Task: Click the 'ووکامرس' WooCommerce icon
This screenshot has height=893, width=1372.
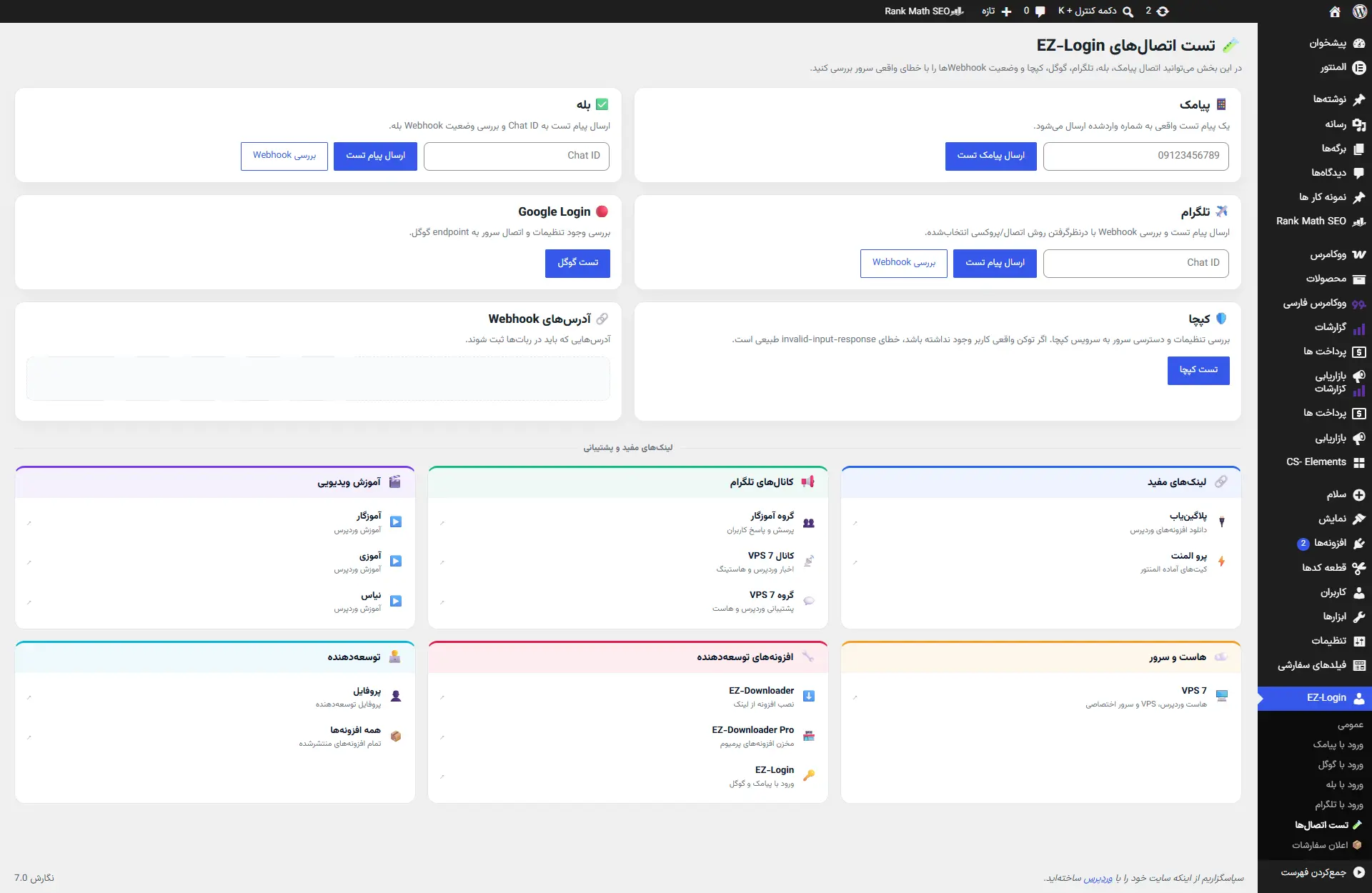Action: click(1359, 254)
